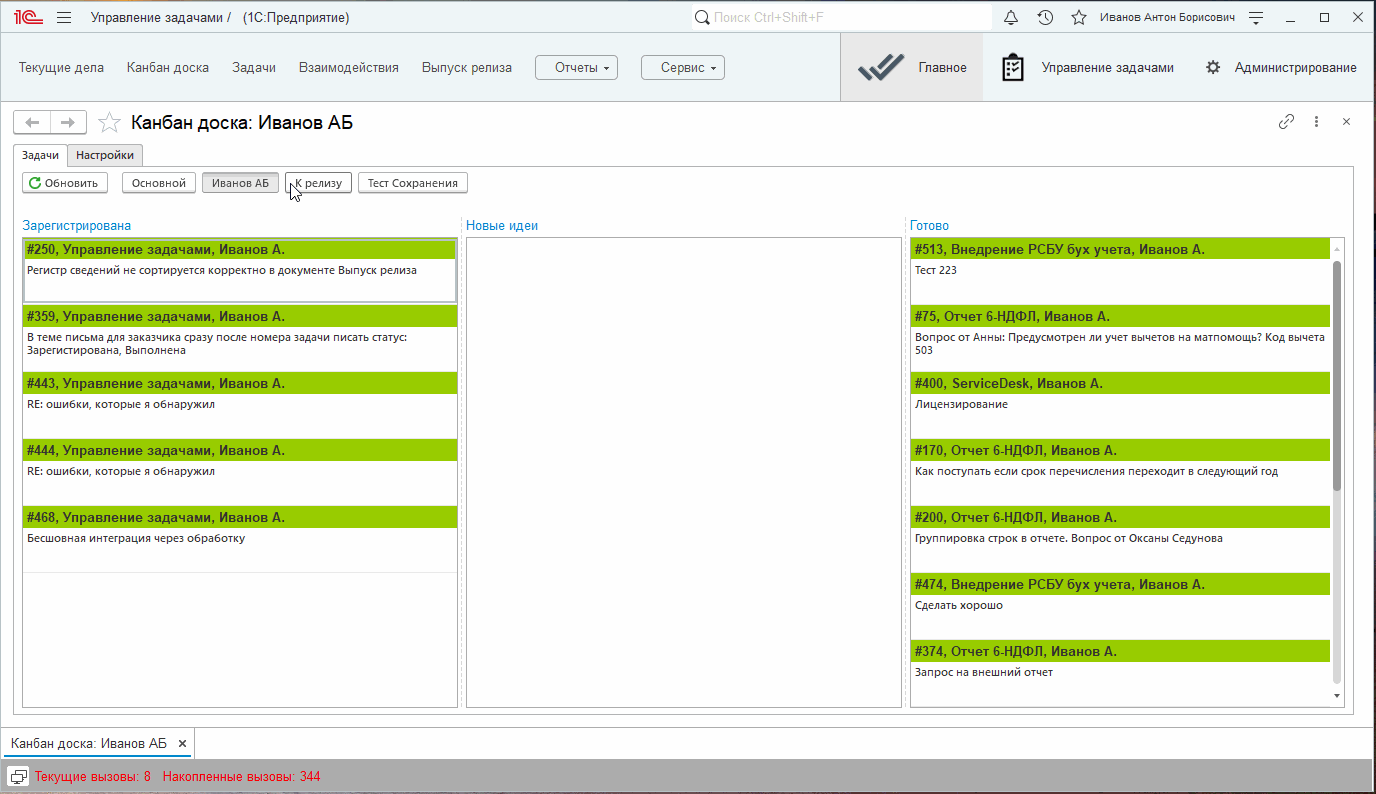The height and width of the screenshot is (794, 1376).
Task: Open the settings lines icon next to username
Action: click(x=1257, y=17)
